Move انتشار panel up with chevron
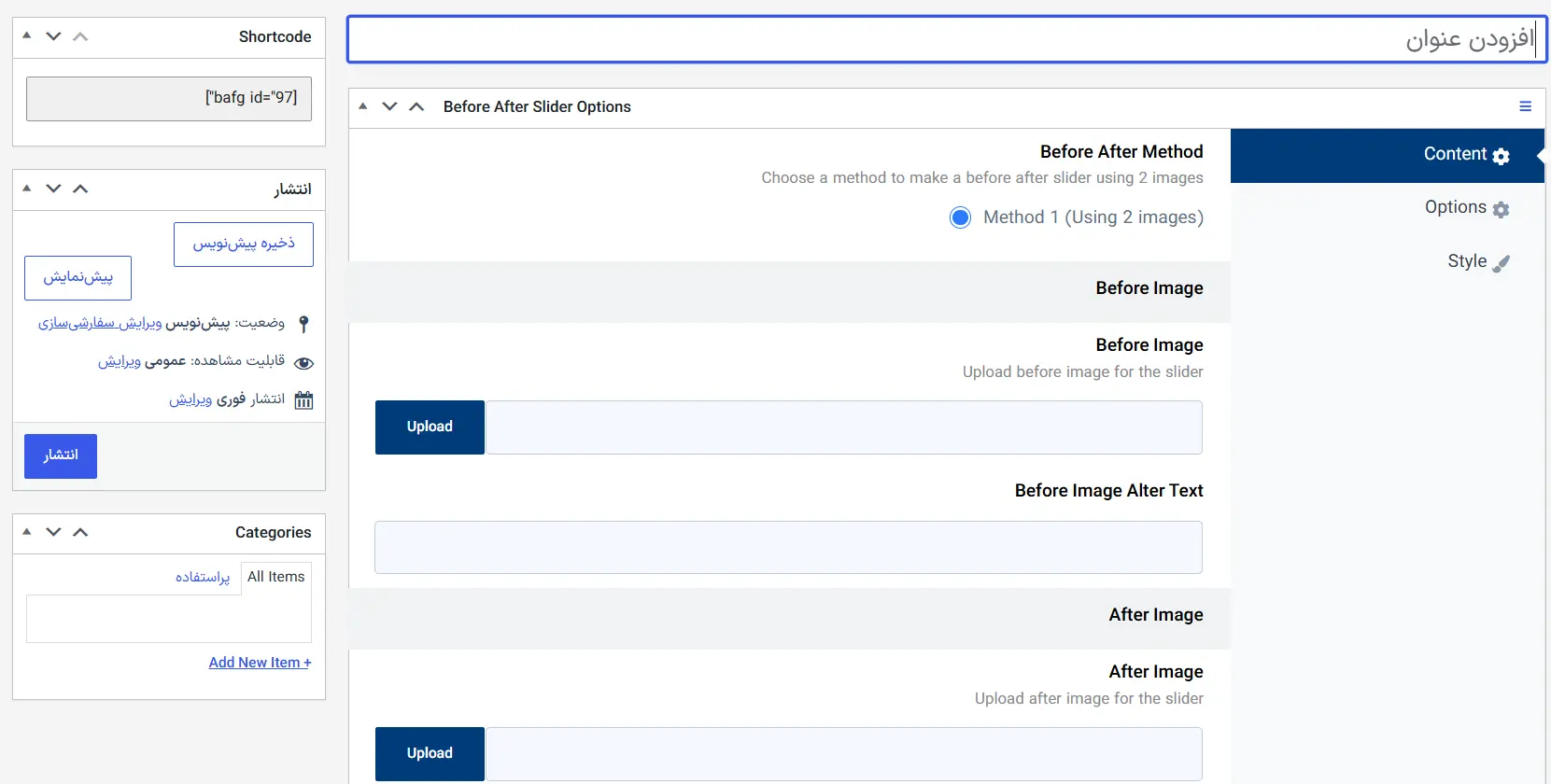Viewport: 1551px width, 784px height. pos(80,189)
